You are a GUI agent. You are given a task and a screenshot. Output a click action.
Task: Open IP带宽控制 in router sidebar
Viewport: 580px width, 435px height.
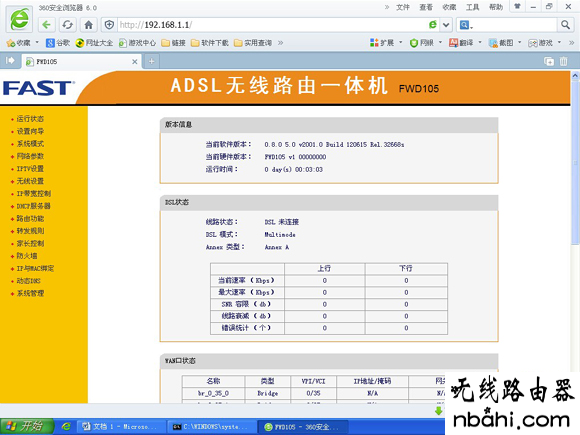[34, 193]
